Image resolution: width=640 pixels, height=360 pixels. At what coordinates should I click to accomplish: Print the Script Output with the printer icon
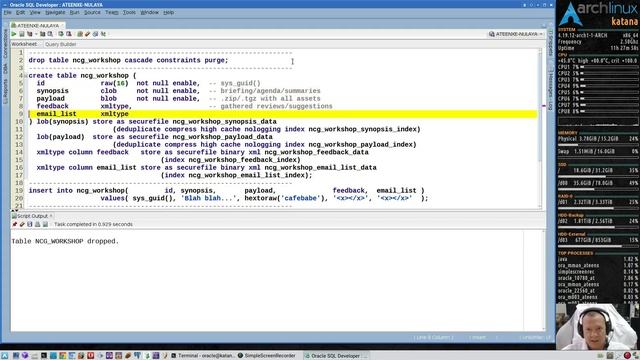tap(38, 224)
